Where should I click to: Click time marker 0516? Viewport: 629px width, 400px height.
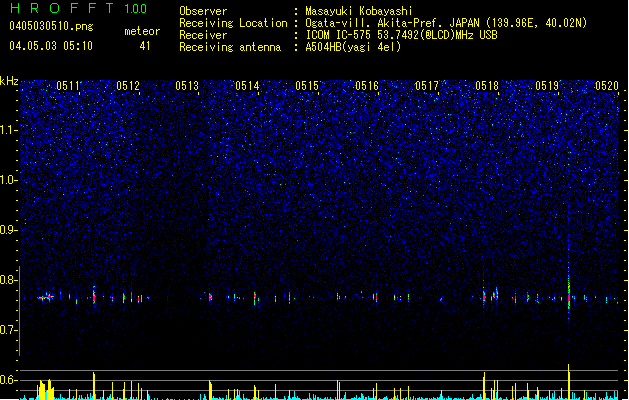point(367,86)
